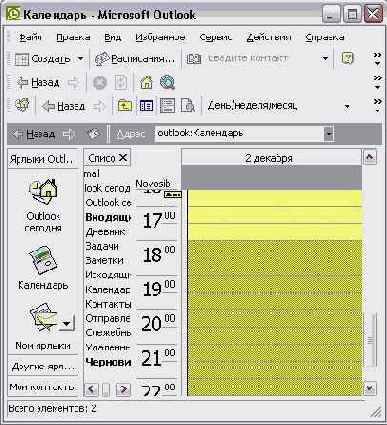Select Черновики folder in the list
Image resolution: width=387 pixels, height=425 pixels.
108,362
